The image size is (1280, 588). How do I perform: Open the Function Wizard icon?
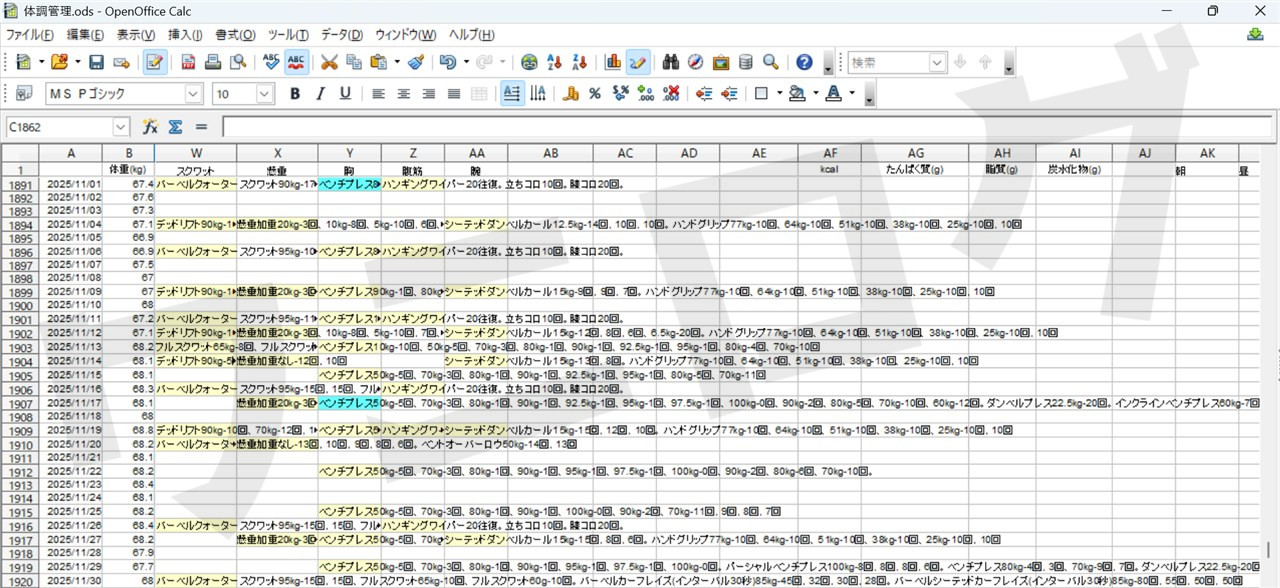[x=151, y=127]
